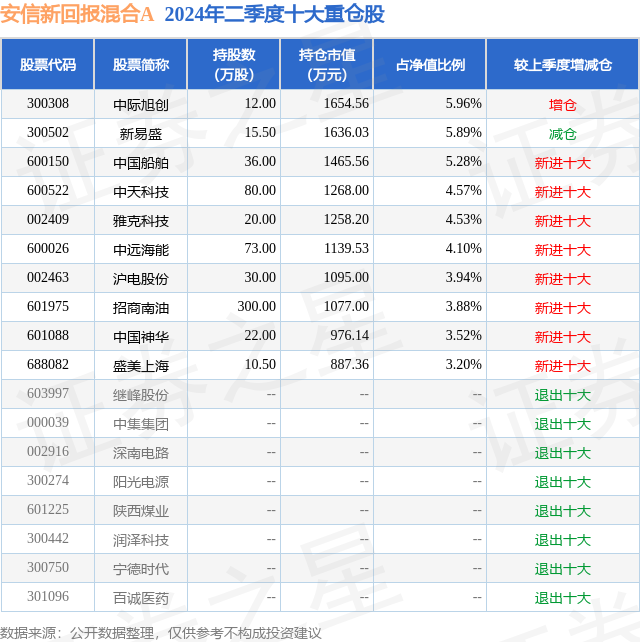Click the 较上季度增减仓 column header
The image size is (640, 642).
562,64
